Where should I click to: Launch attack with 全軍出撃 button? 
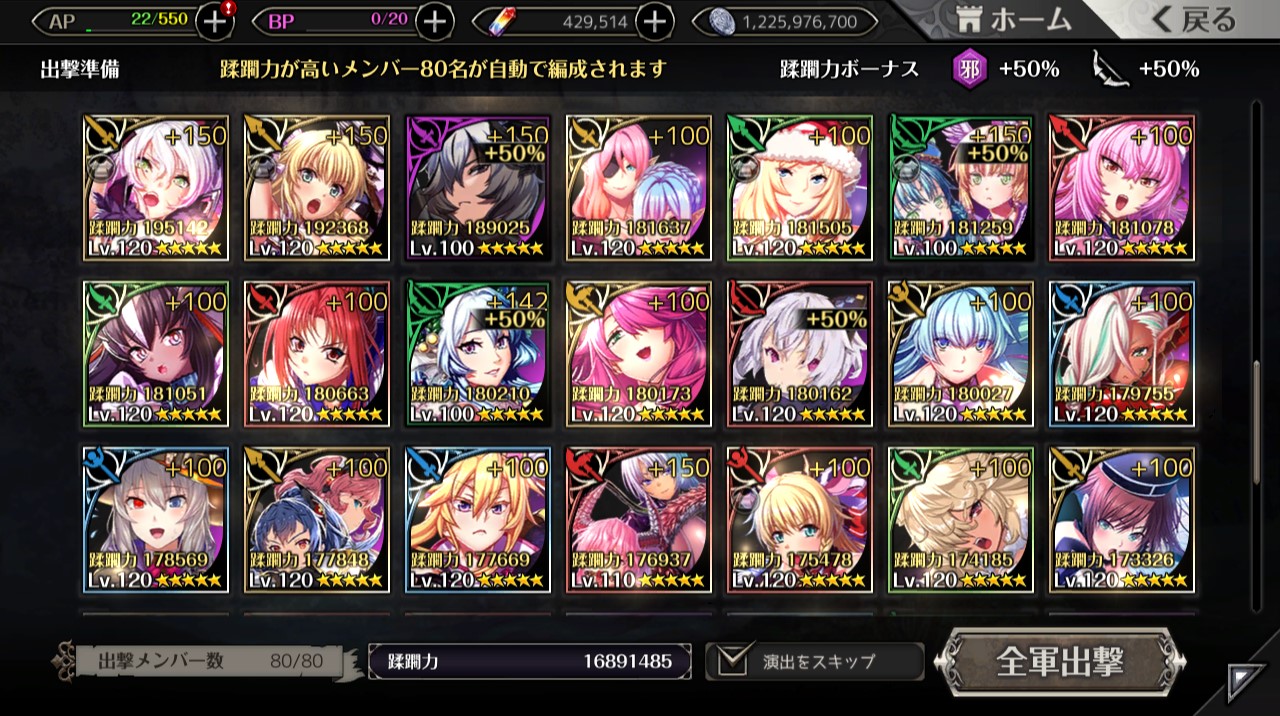pos(1060,661)
